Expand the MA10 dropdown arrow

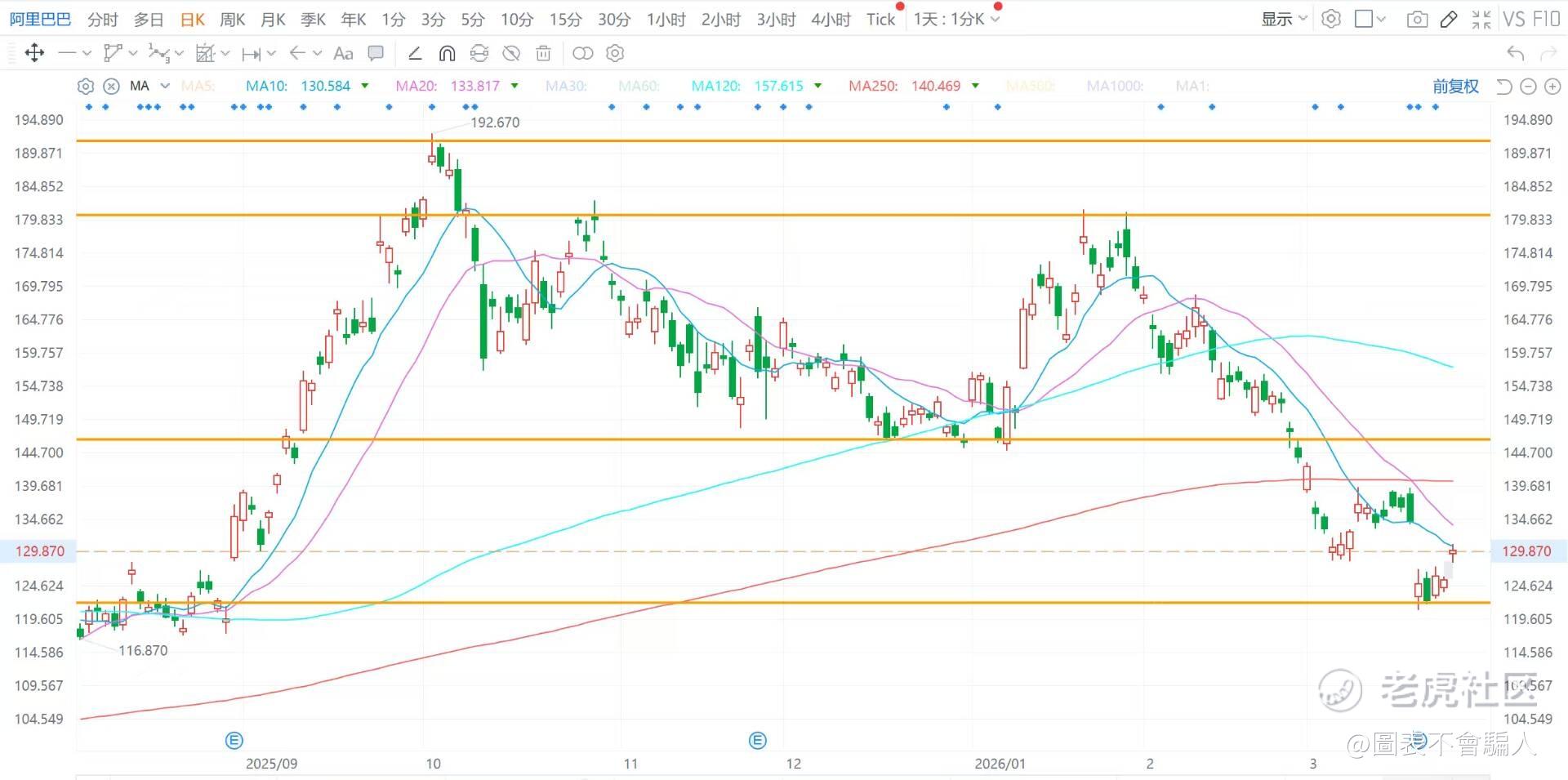click(x=365, y=86)
